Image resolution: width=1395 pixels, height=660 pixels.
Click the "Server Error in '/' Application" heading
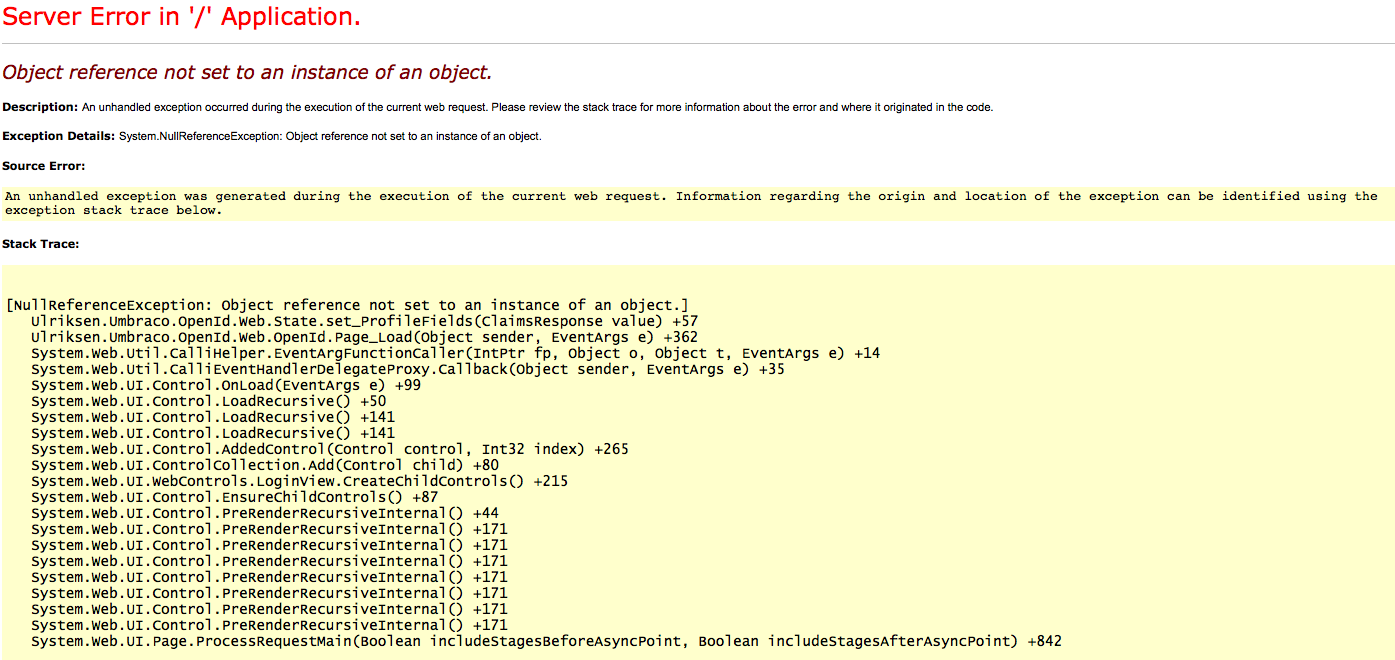[182, 17]
